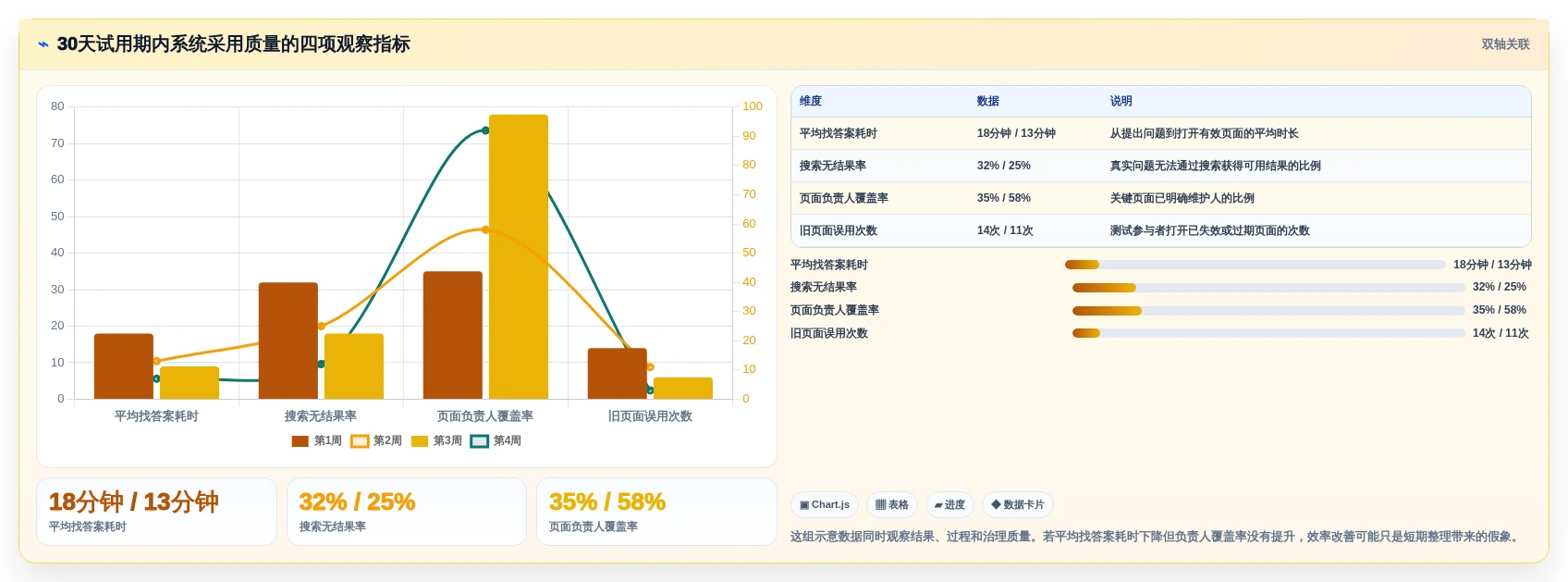
Task: Click the lightning icon beside the title
Action: (x=43, y=44)
